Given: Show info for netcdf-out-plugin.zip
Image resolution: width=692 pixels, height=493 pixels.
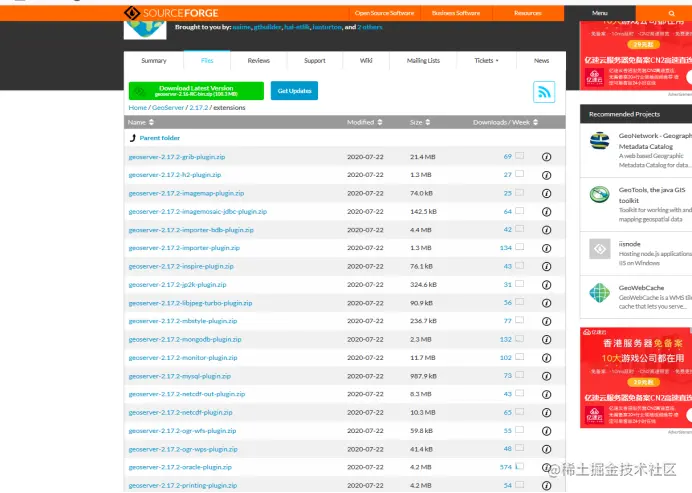Looking at the screenshot, I should point(546,395).
